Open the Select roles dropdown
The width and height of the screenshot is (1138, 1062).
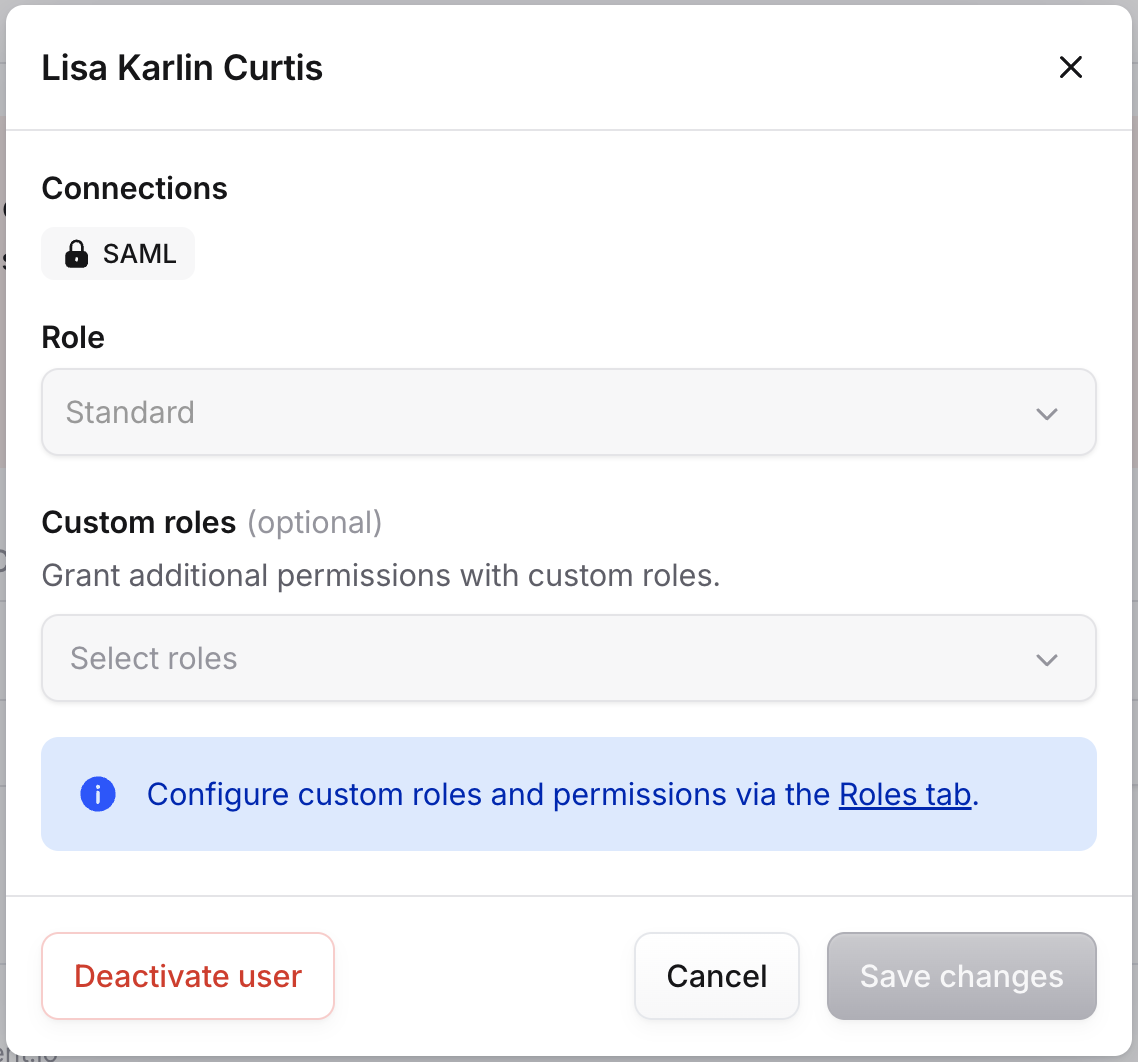[x=568, y=658]
